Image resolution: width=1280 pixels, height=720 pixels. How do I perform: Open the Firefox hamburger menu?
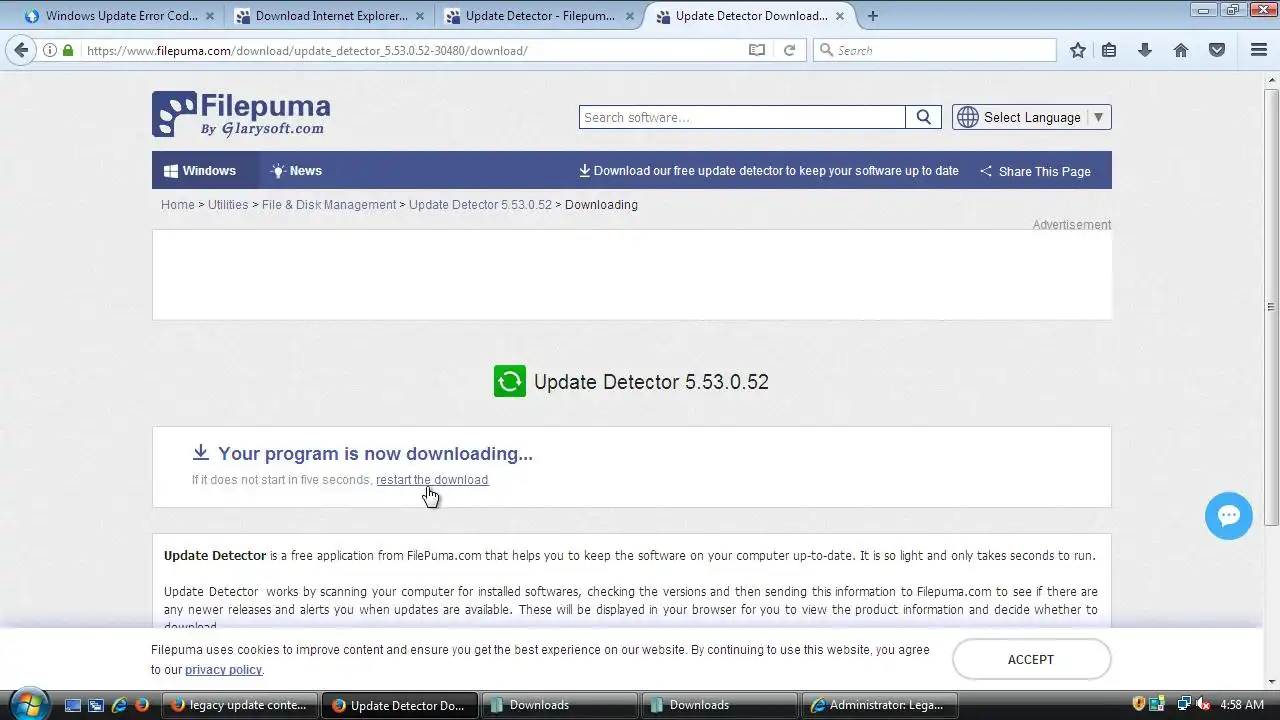click(1259, 50)
